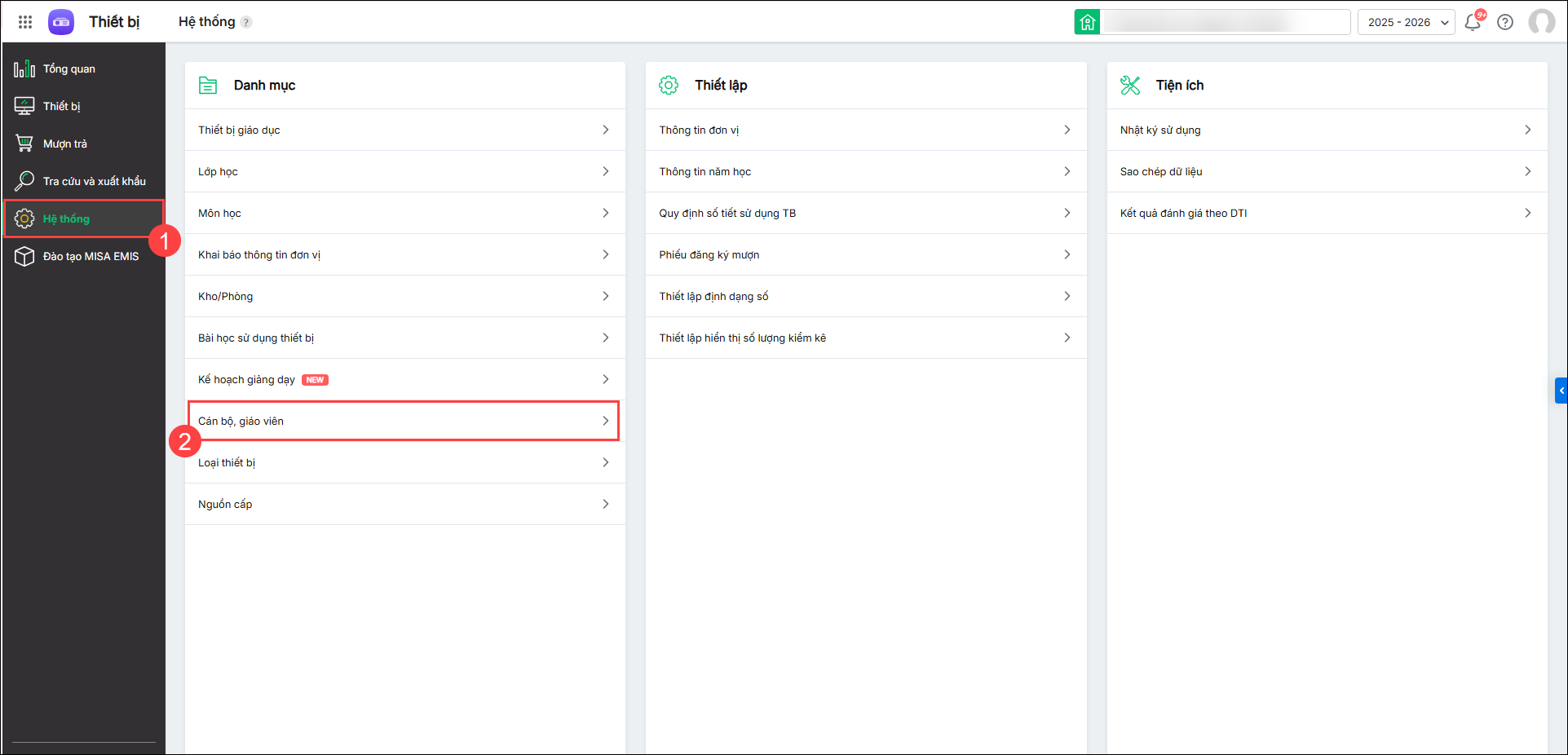Click the green school home icon
Image resolution: width=1568 pixels, height=755 pixels.
pyautogui.click(x=1087, y=22)
